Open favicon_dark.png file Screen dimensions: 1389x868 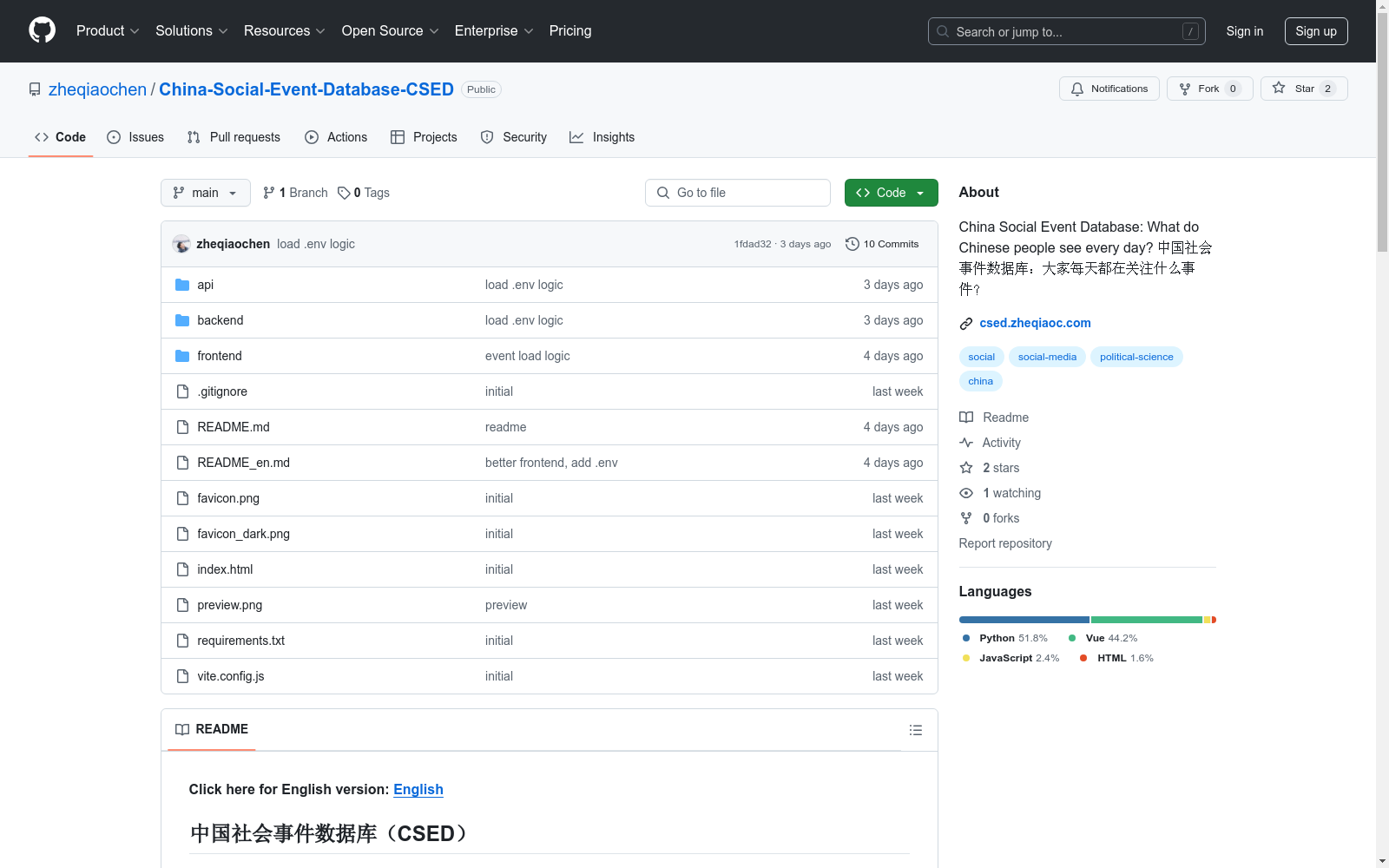[243, 534]
